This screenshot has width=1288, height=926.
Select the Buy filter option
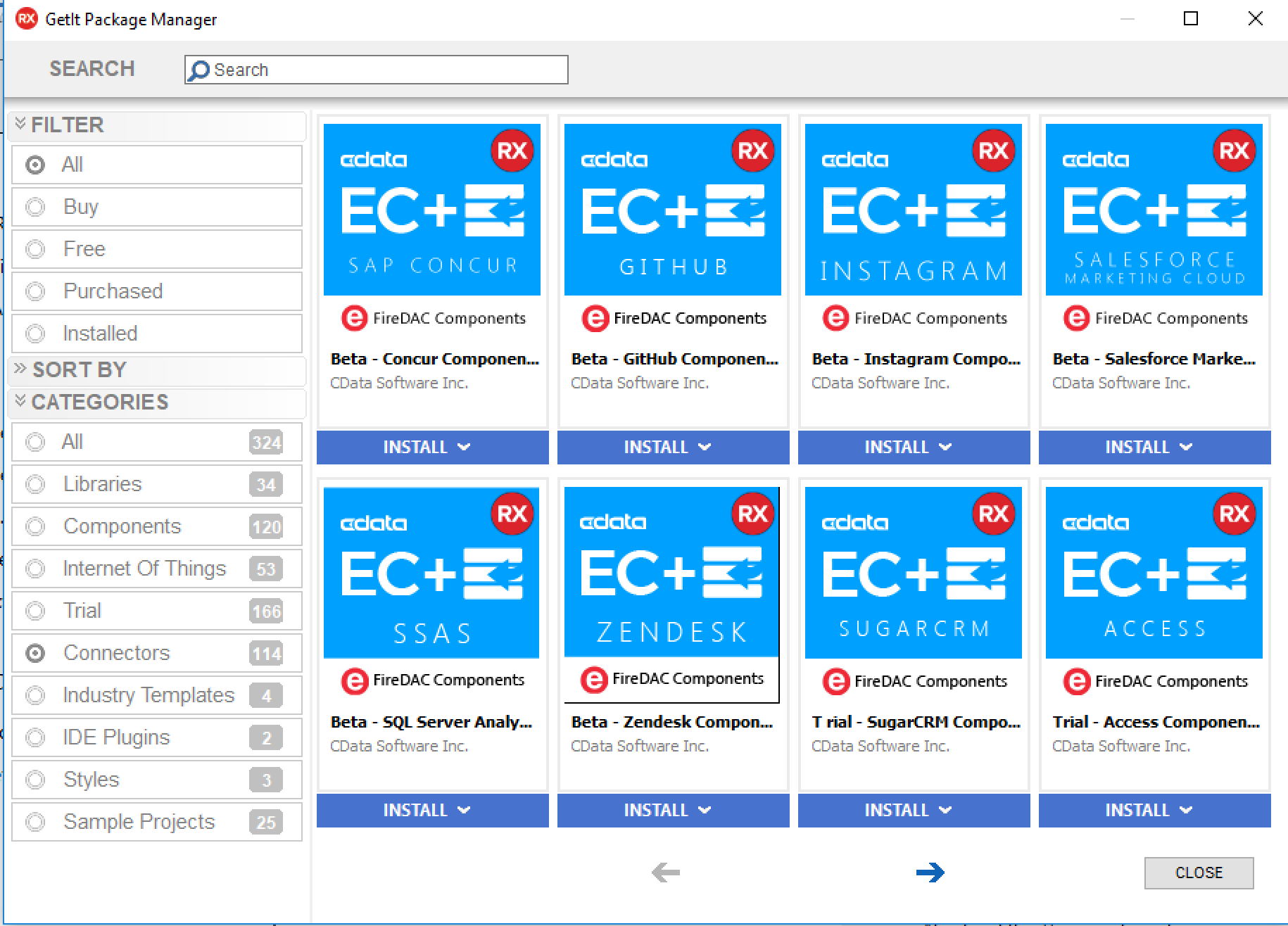[x=157, y=207]
